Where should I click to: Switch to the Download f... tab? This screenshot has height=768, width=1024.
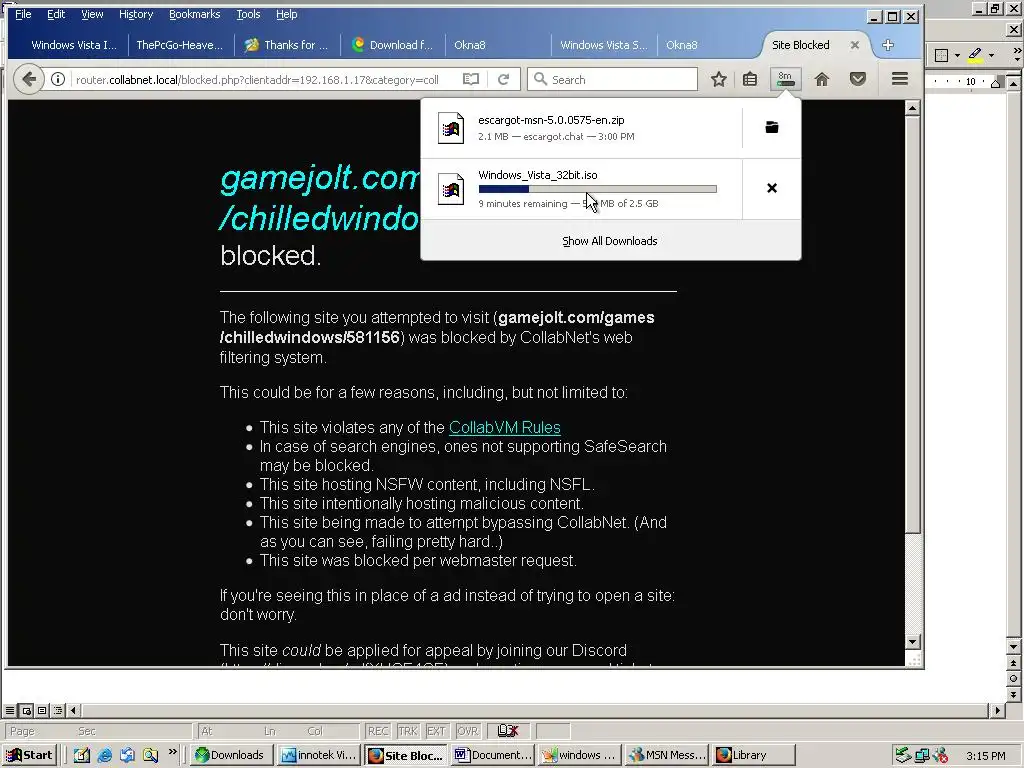coord(392,44)
